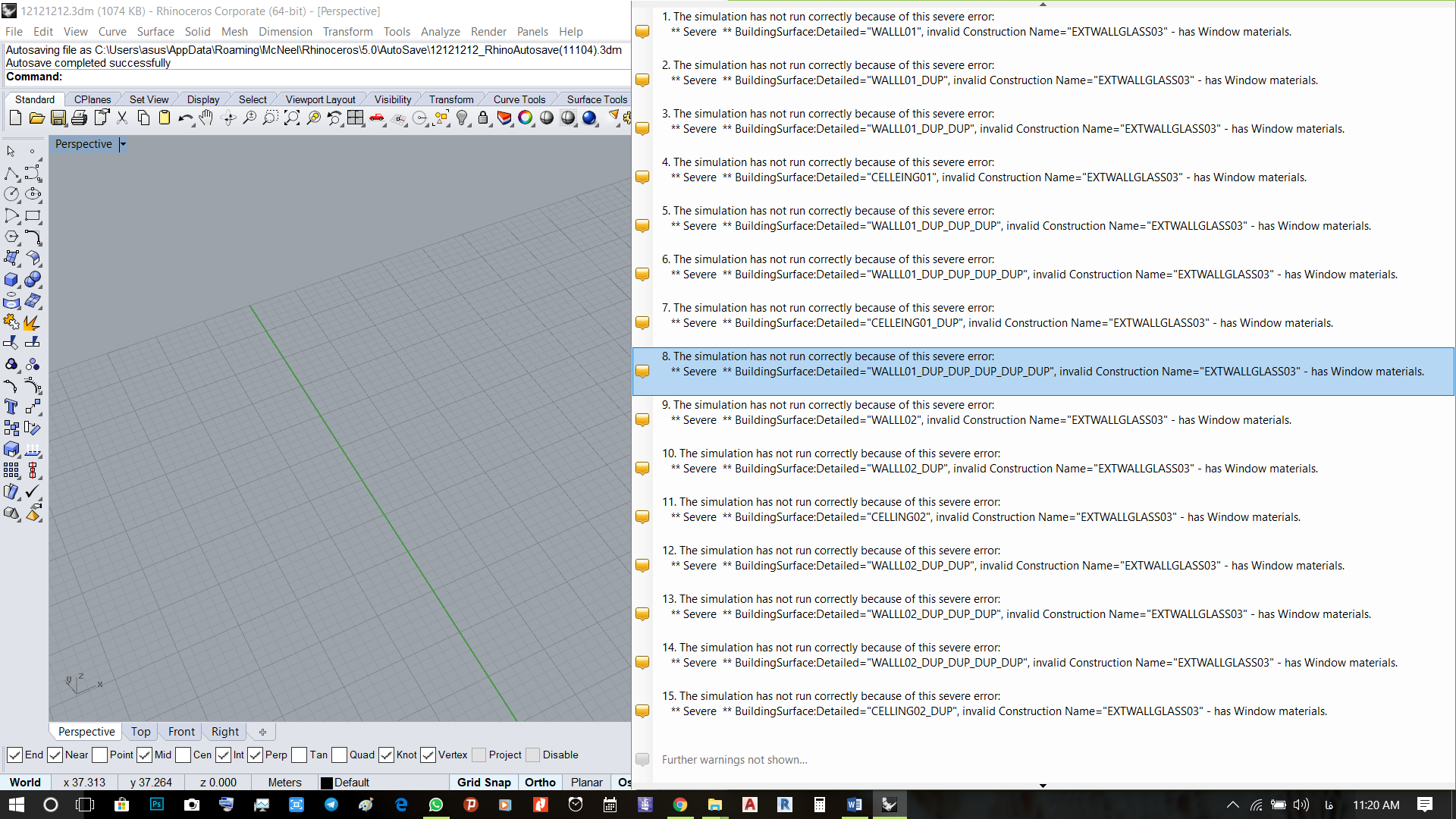The image size is (1456, 819).
Task: Select the Box solid tool in sidebar
Action: coord(11,280)
